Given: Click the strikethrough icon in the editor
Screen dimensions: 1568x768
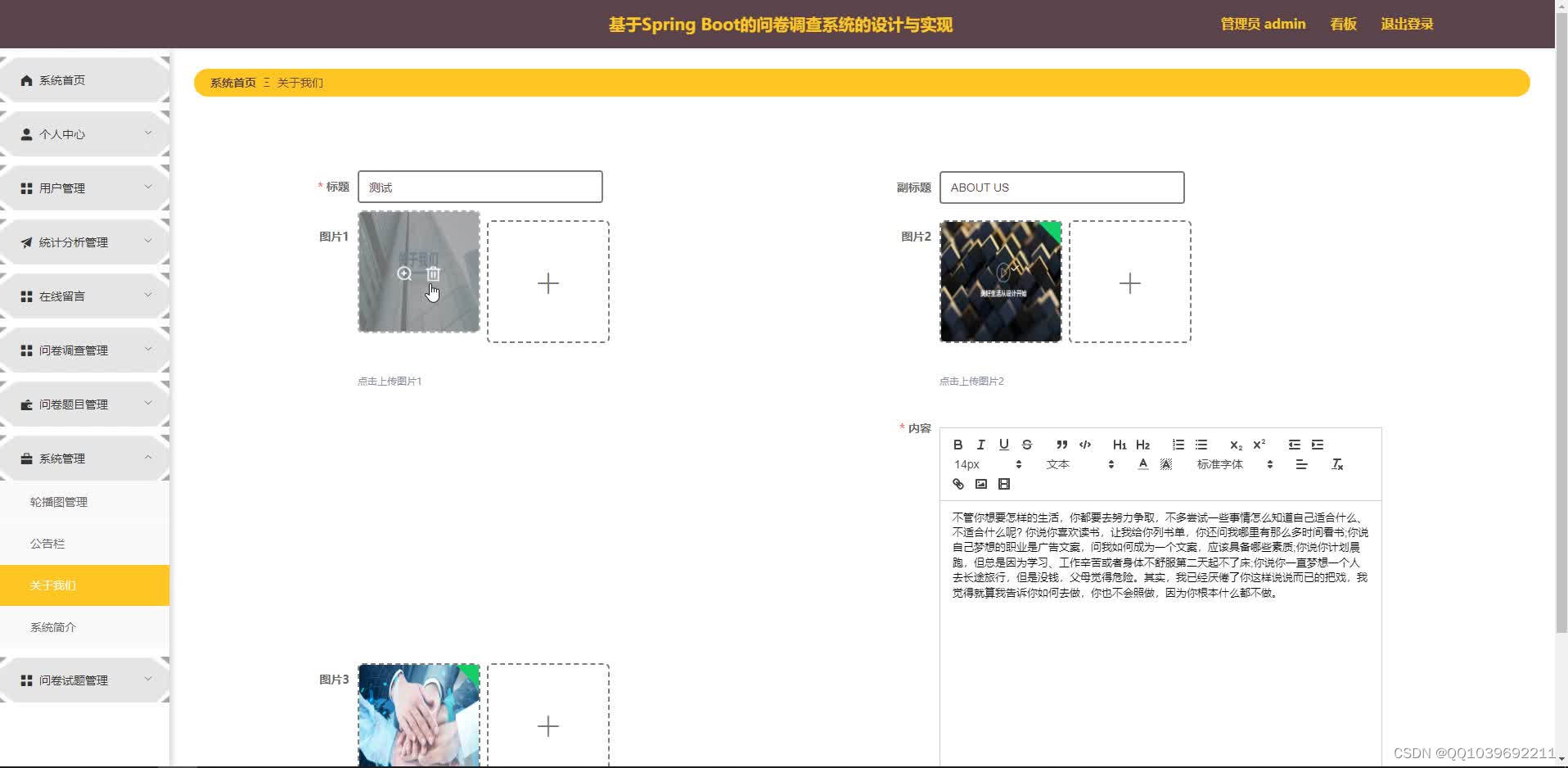Looking at the screenshot, I should (x=1027, y=445).
